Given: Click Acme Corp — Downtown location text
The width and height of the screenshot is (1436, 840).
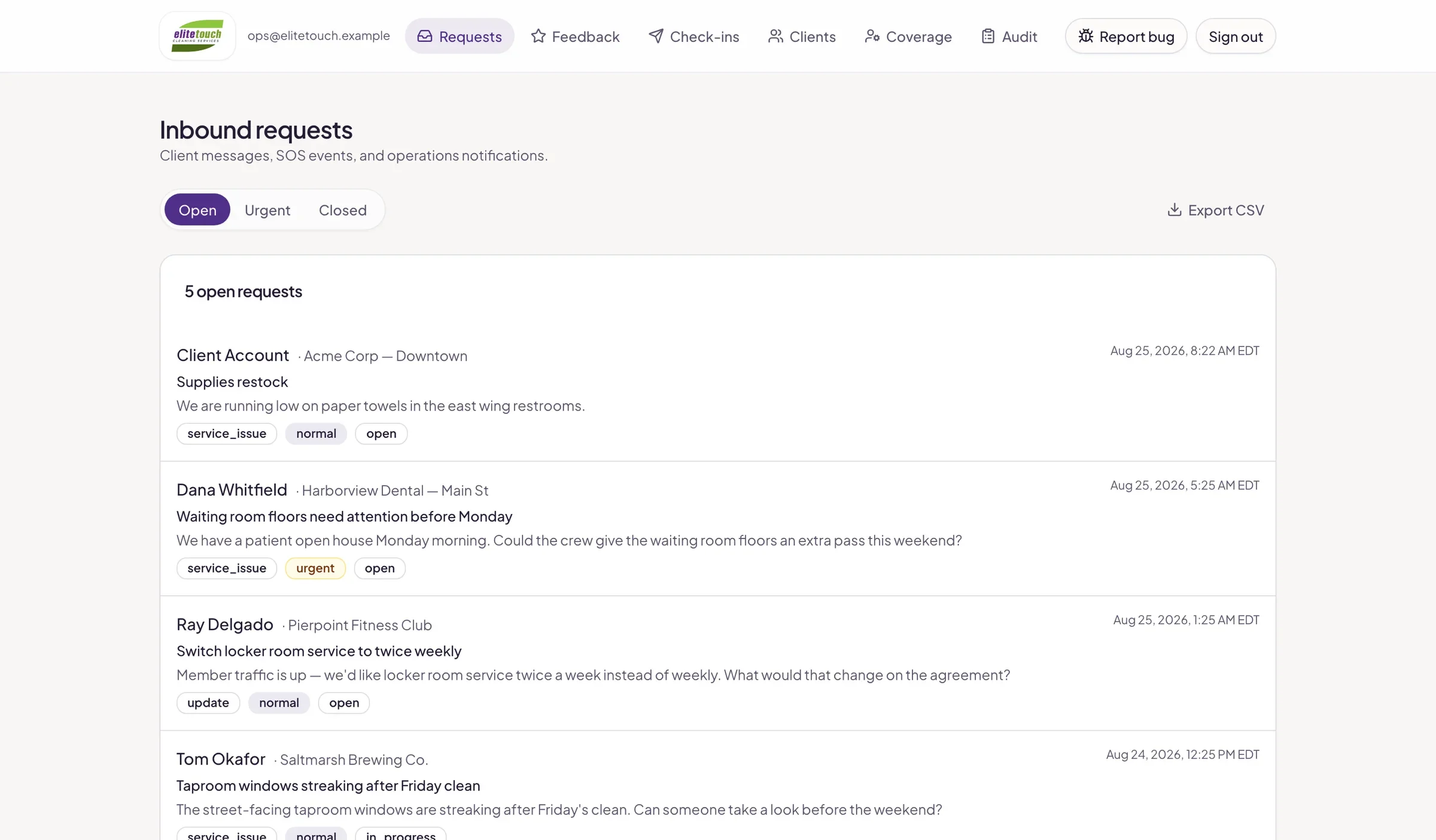Looking at the screenshot, I should [385, 356].
